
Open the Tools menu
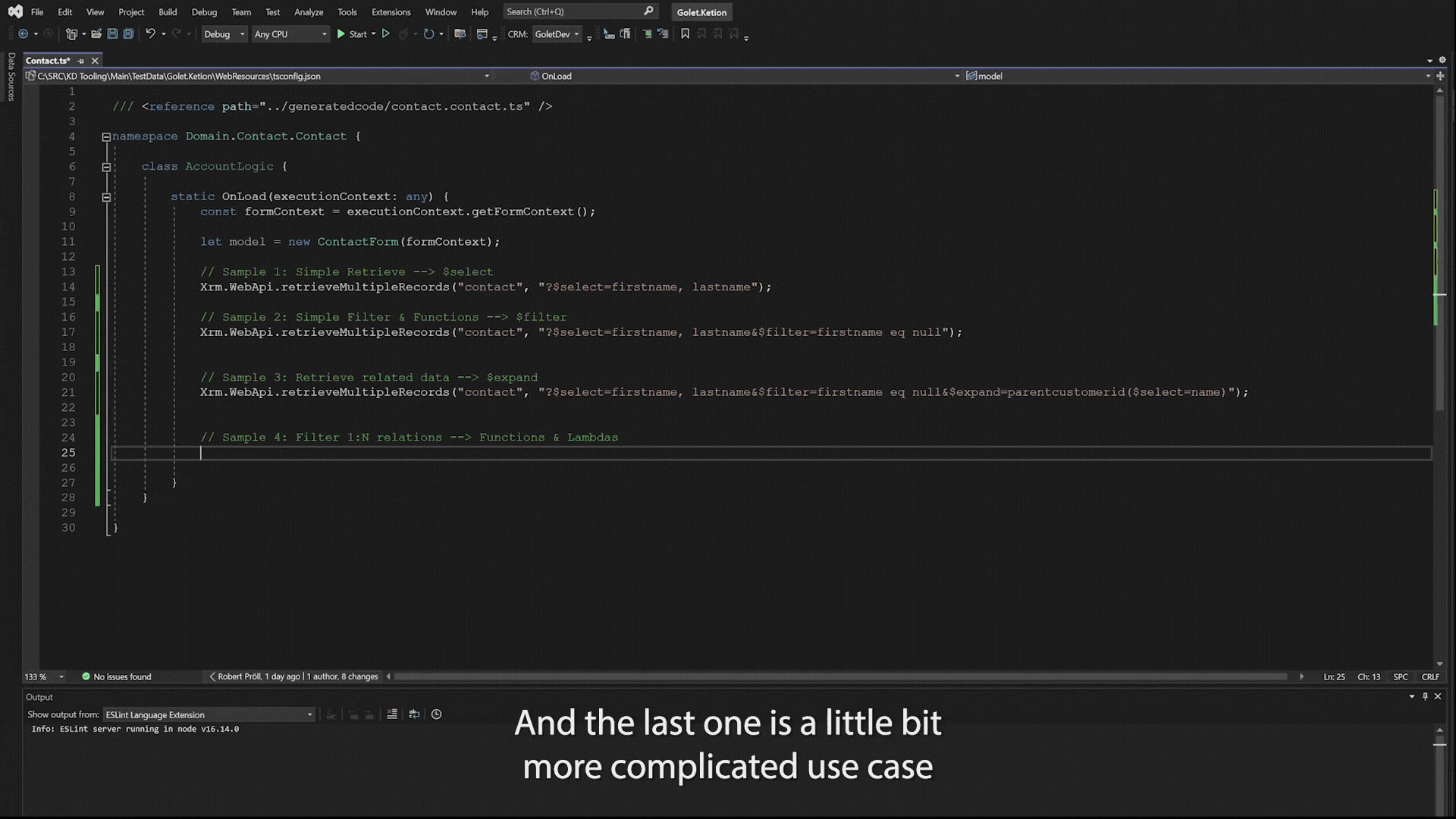(x=347, y=12)
